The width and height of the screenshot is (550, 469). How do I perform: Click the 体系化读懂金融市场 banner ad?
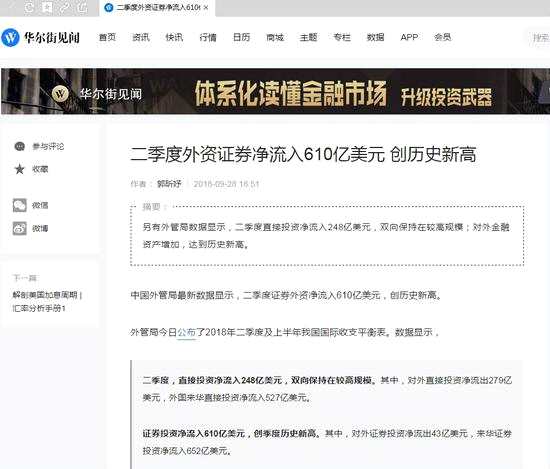[275, 91]
